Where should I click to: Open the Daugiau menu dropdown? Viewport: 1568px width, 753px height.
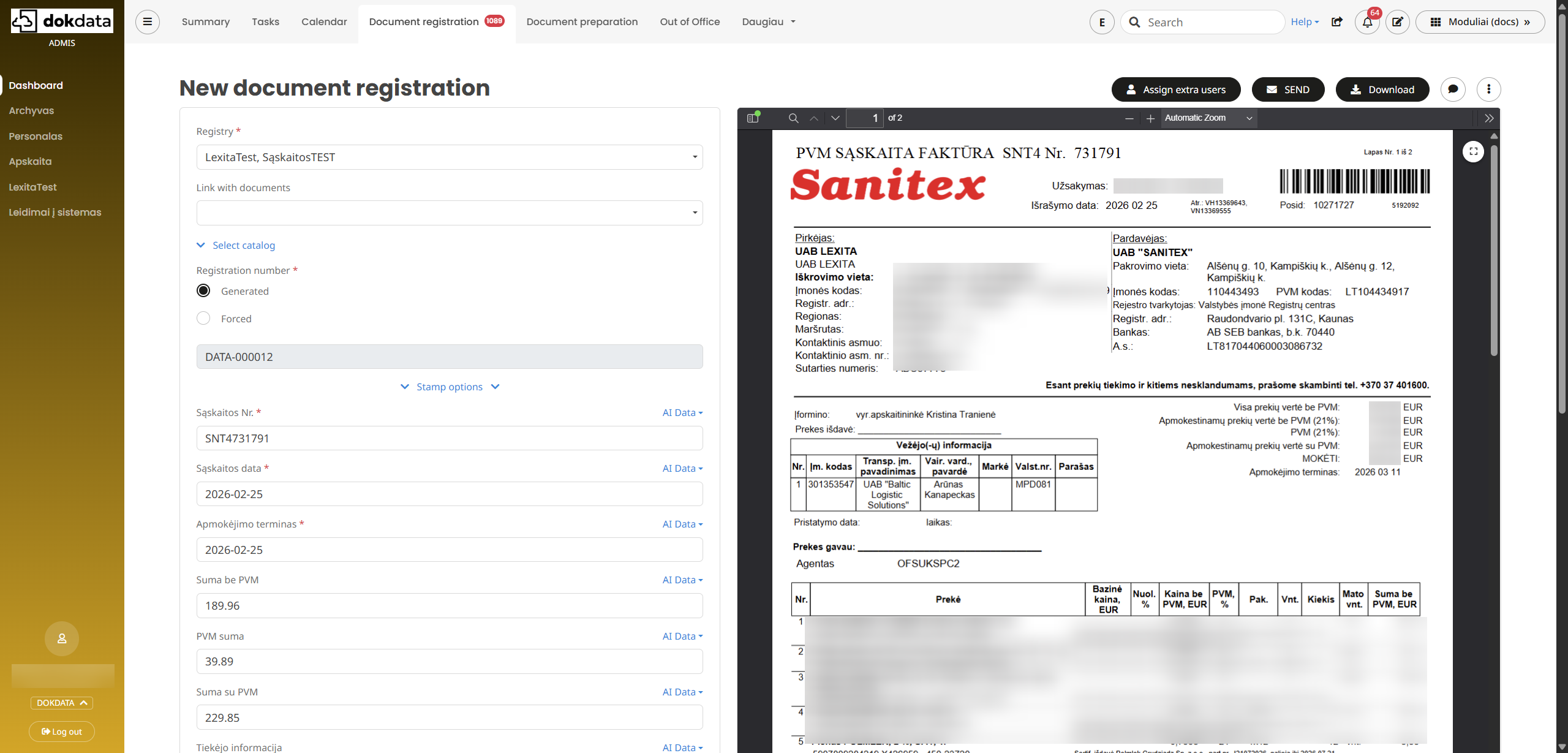[x=769, y=22]
